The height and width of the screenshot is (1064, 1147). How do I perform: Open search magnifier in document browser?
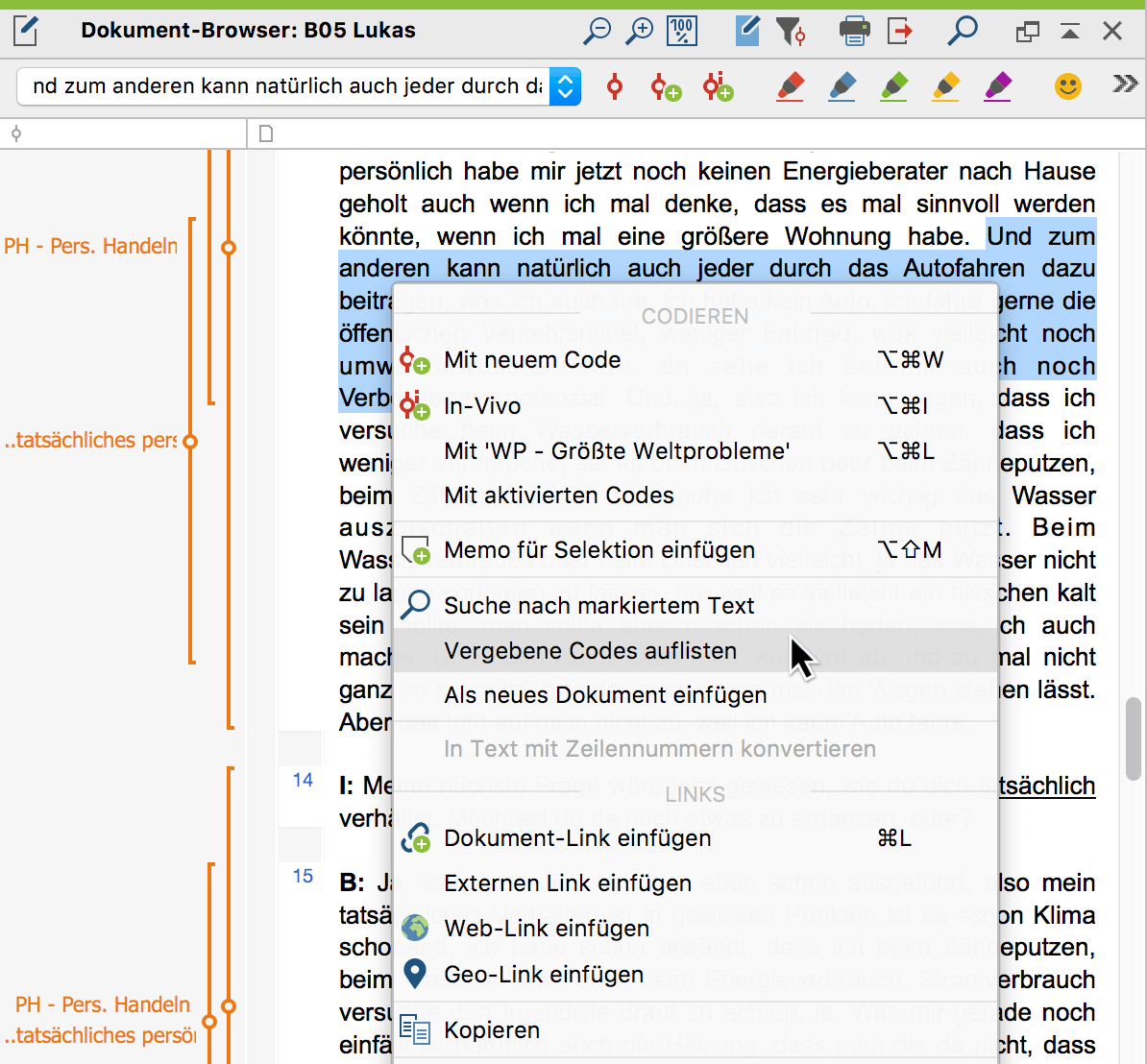coord(962,31)
